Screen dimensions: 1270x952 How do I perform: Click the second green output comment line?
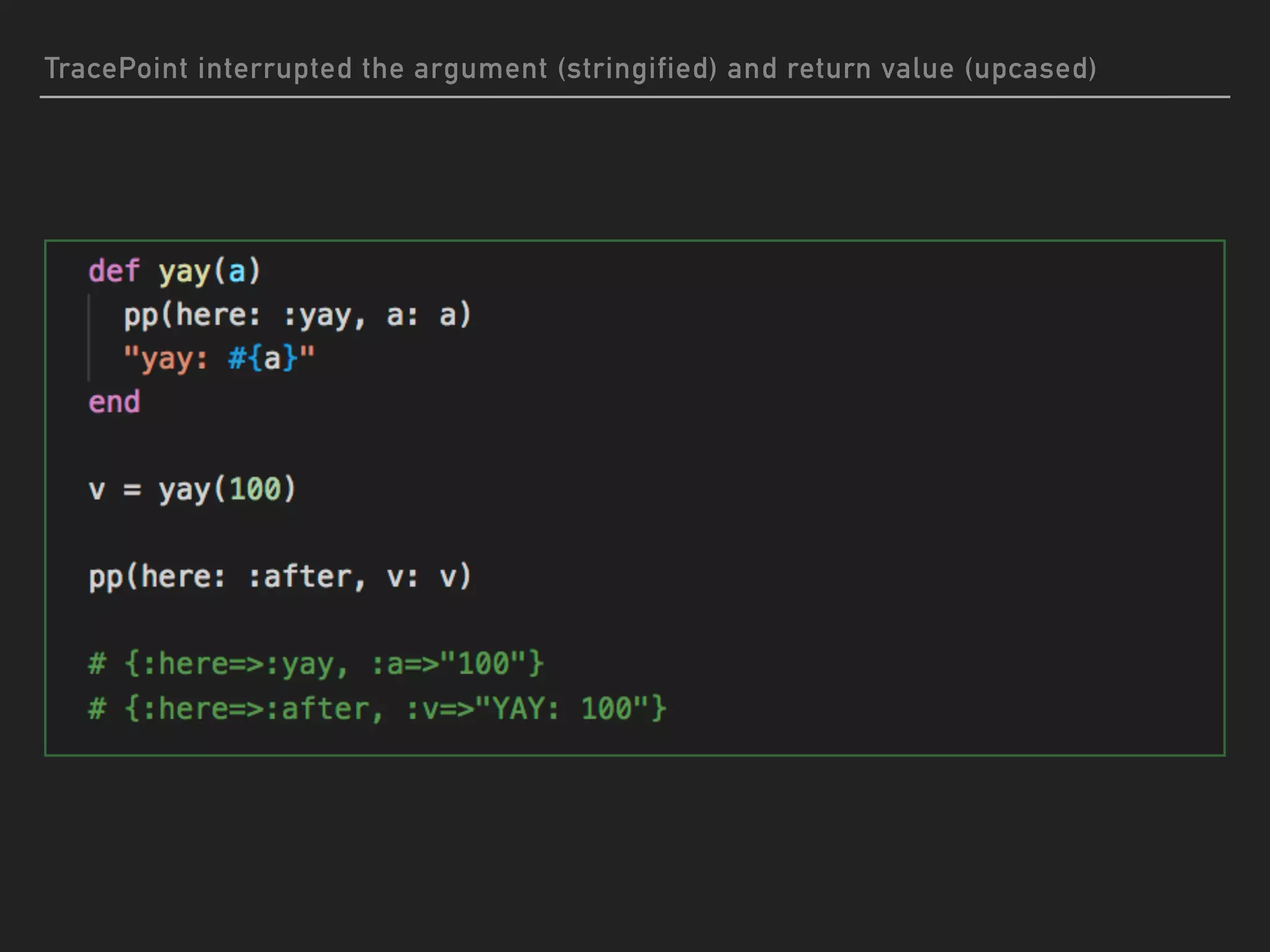click(x=377, y=708)
